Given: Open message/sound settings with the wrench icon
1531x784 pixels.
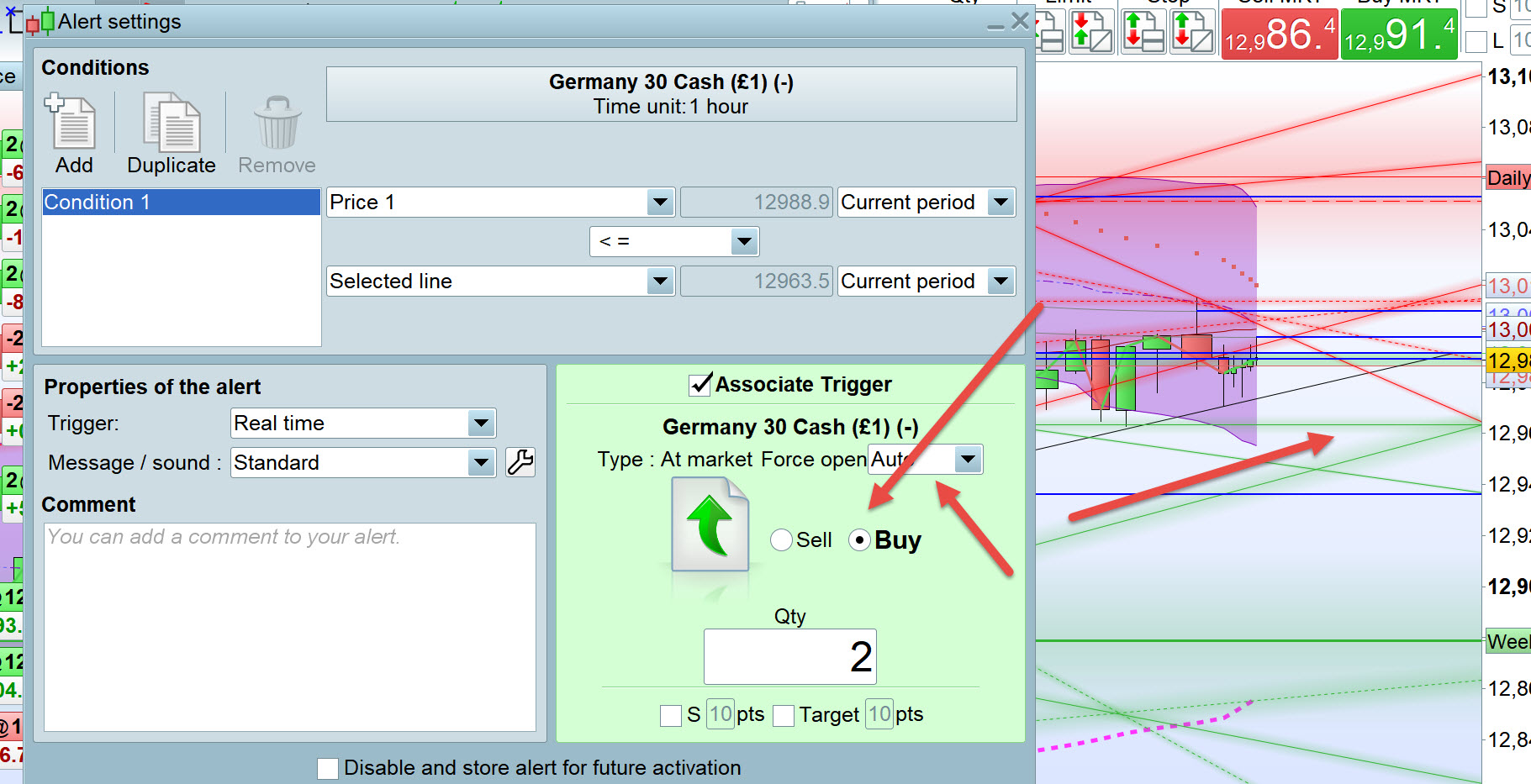Looking at the screenshot, I should (520, 462).
